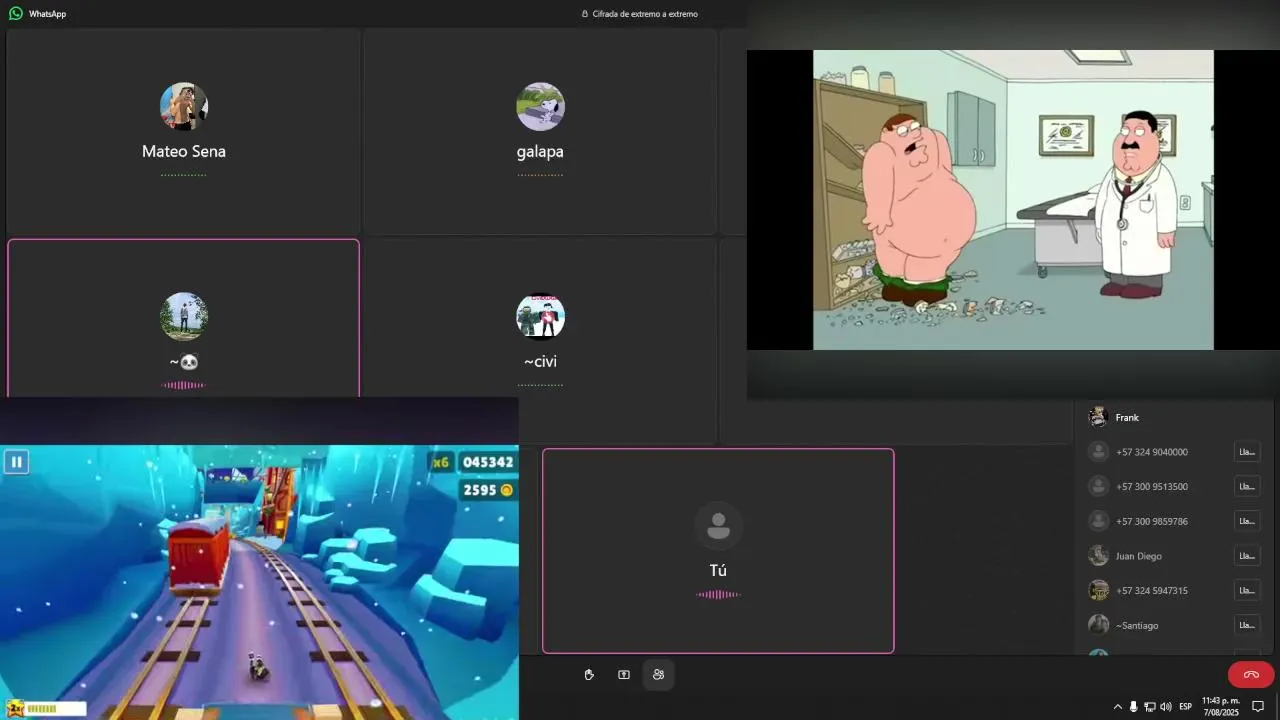Click the panda participant's profile avatar
The width and height of the screenshot is (1280, 720).
tap(184, 316)
